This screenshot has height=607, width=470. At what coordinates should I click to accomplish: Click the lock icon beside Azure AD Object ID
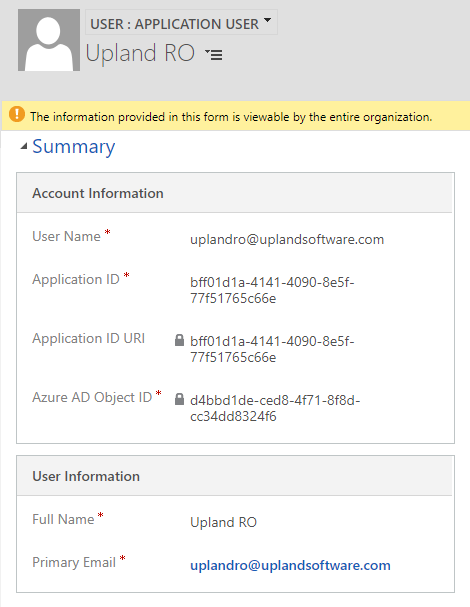[x=179, y=399]
